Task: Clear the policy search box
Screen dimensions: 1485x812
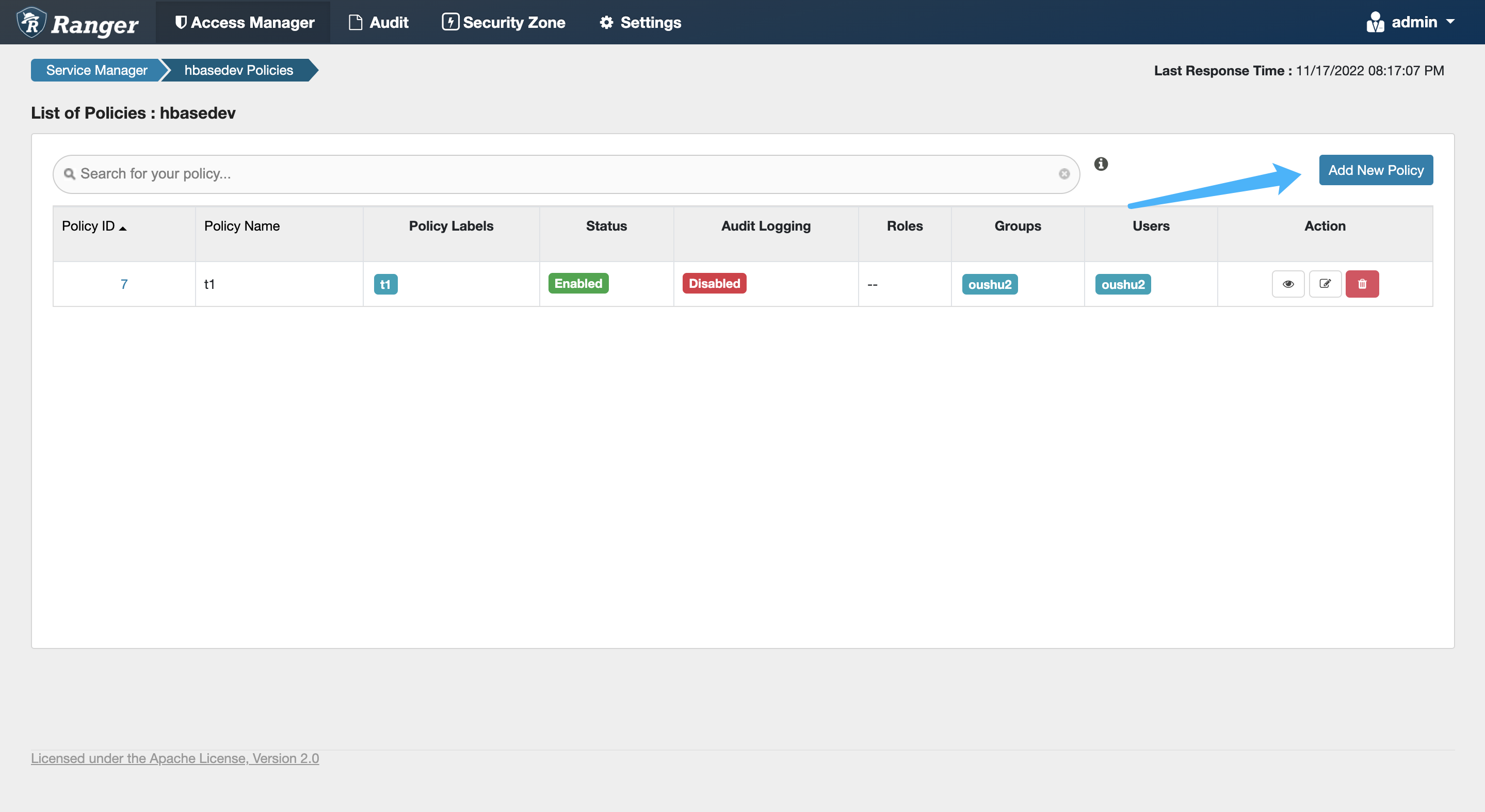Action: [1064, 174]
